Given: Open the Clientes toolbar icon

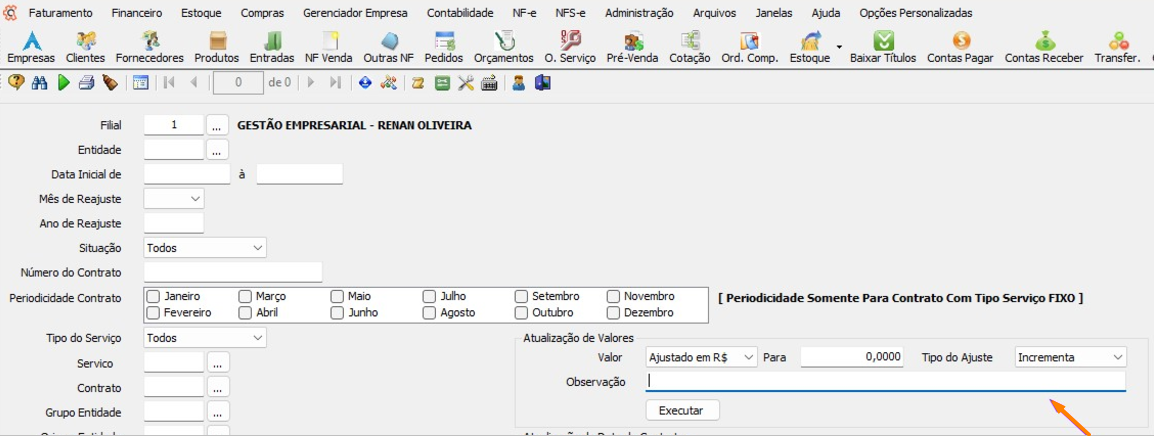Looking at the screenshot, I should click(x=85, y=47).
